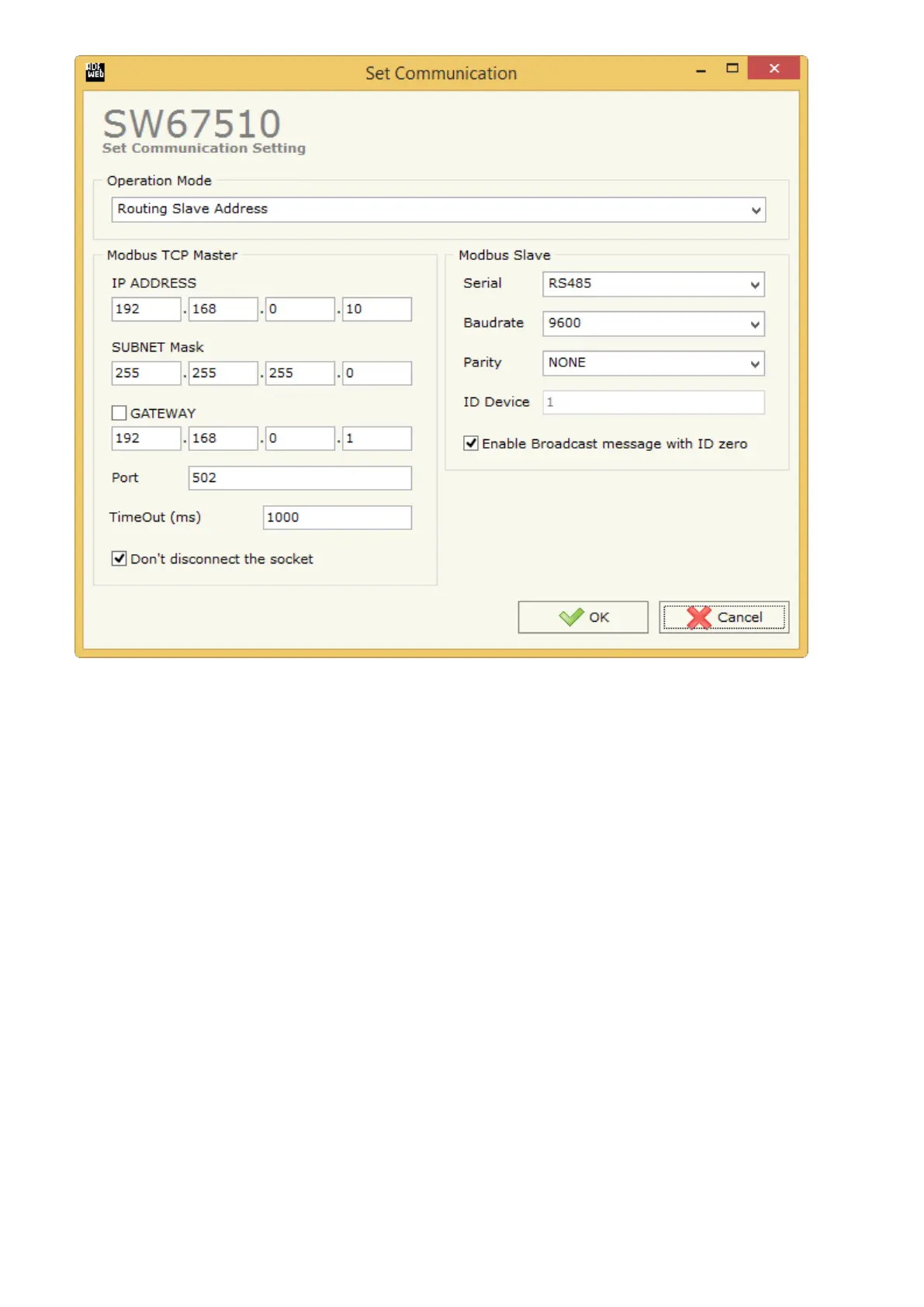
Task: Click the Parity label
Action: (483, 362)
